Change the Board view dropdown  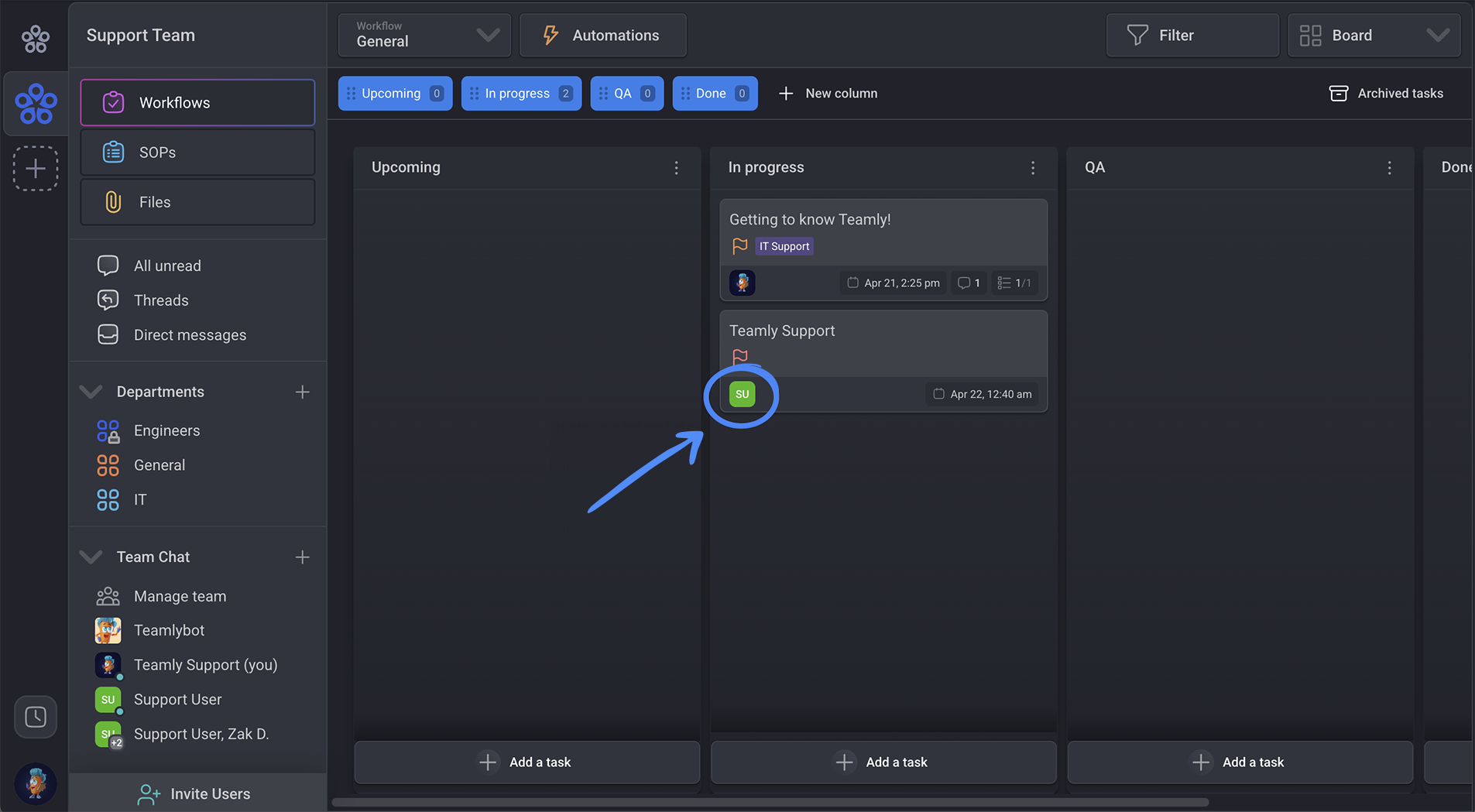click(1374, 35)
